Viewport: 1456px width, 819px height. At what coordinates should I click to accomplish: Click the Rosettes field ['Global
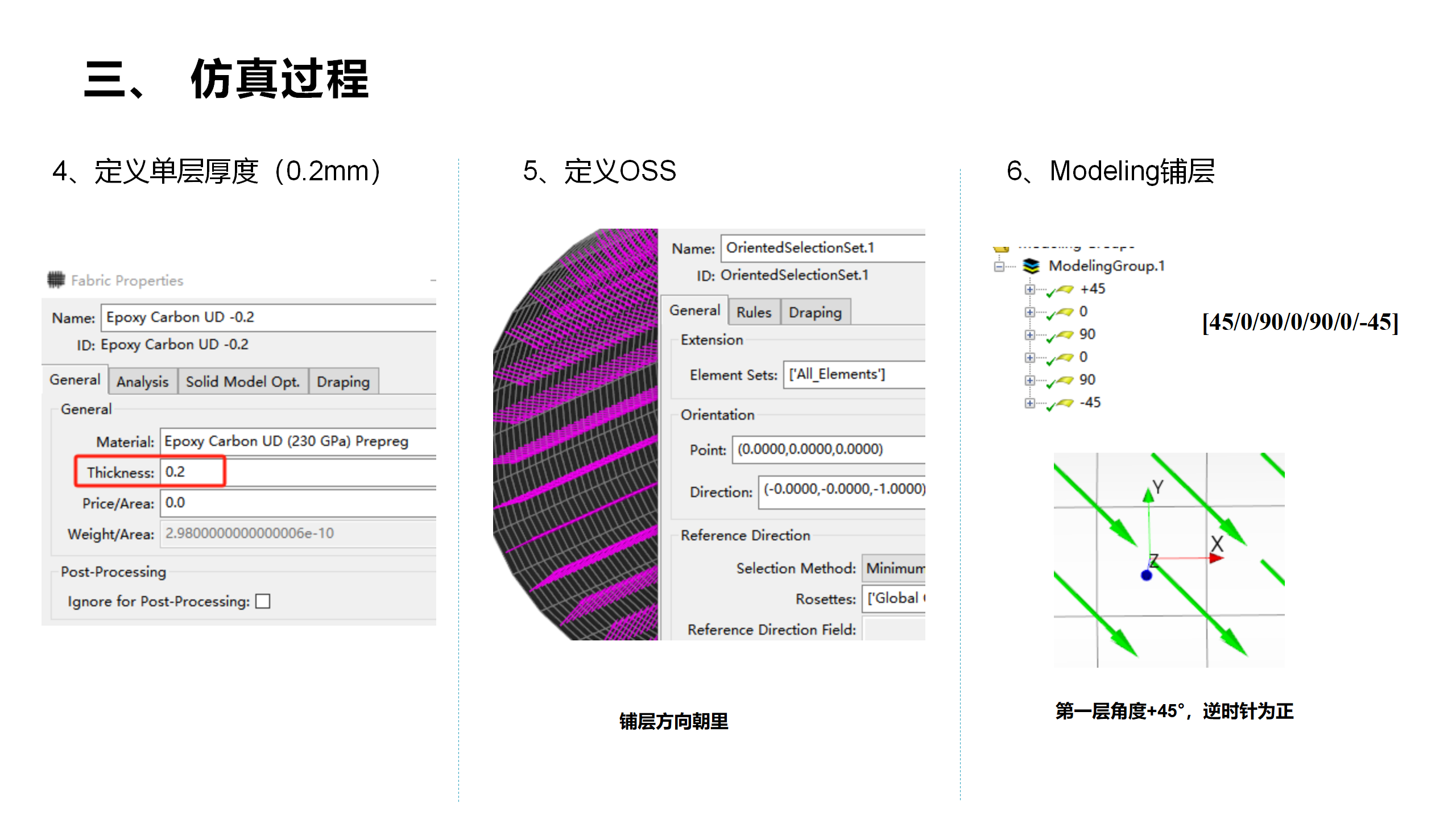tap(894, 598)
